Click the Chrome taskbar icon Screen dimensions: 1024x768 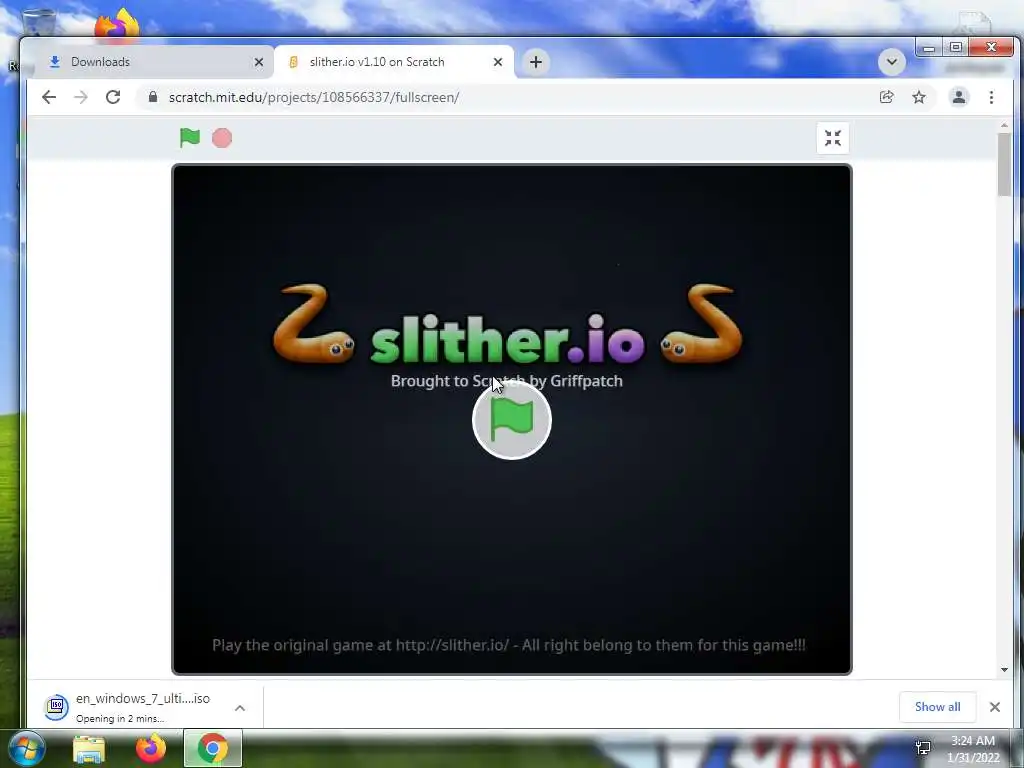point(213,749)
